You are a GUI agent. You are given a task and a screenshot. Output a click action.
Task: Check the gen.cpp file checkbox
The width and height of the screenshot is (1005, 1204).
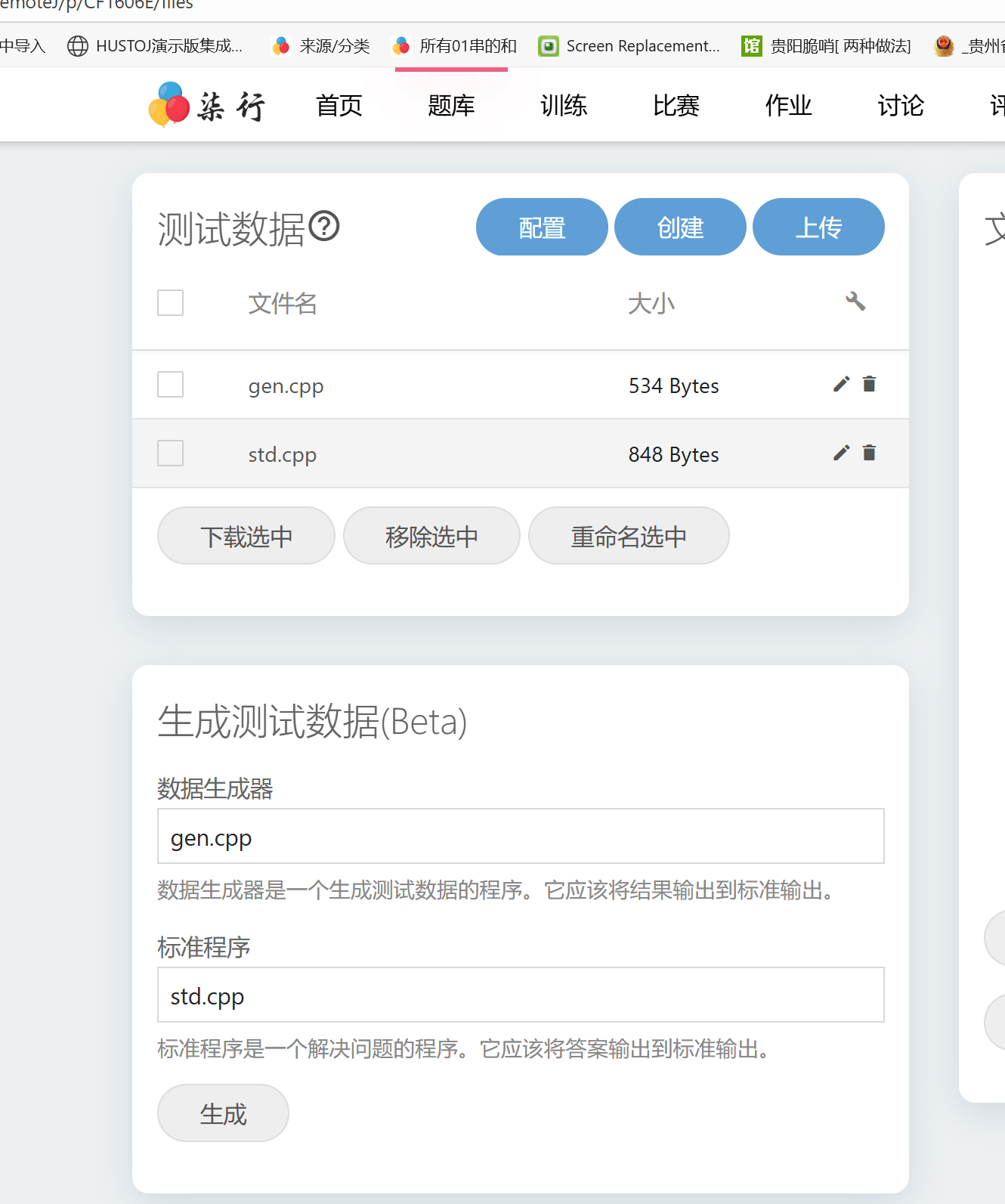click(171, 385)
